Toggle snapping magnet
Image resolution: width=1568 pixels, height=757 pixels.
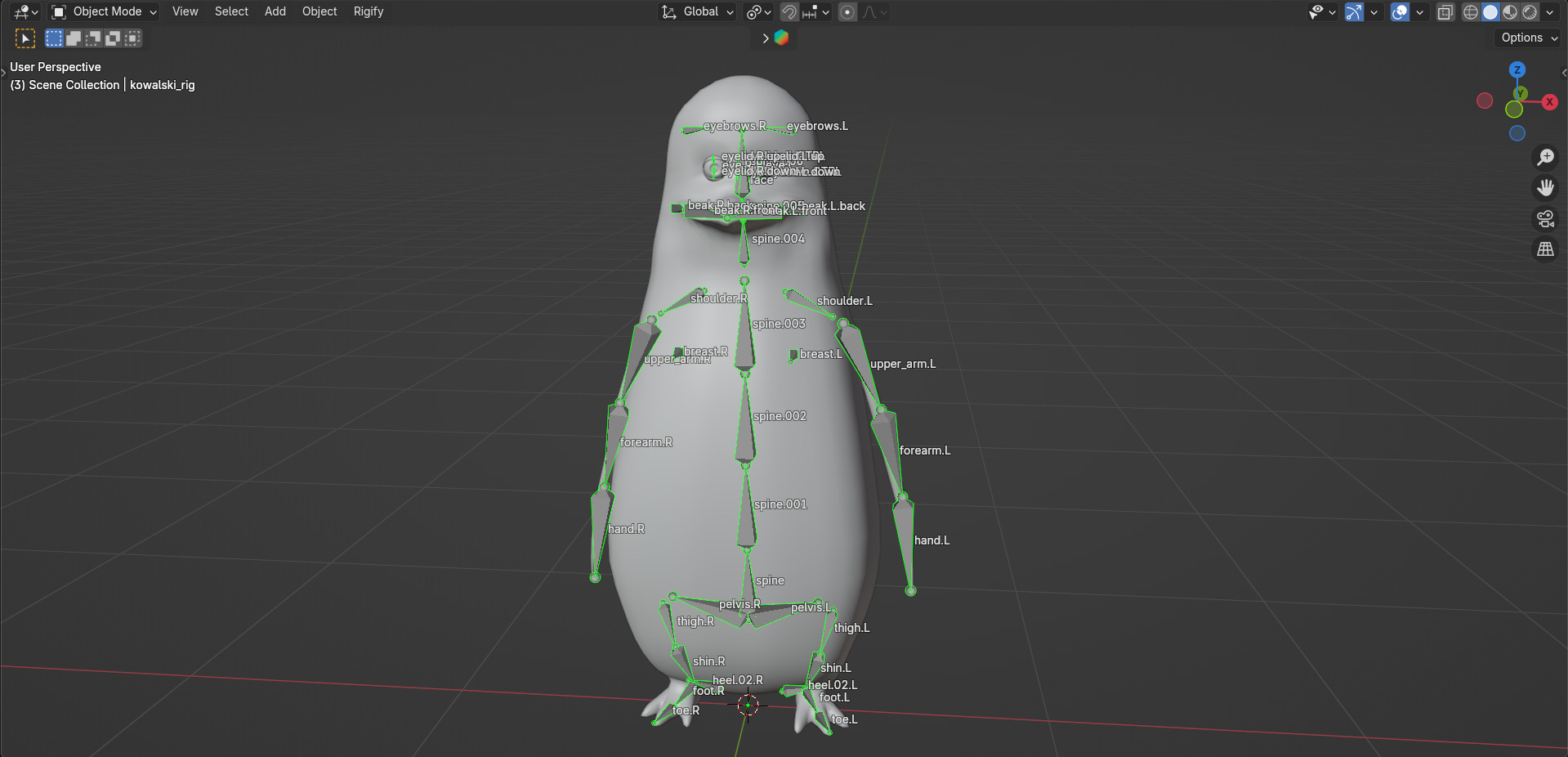click(x=789, y=11)
